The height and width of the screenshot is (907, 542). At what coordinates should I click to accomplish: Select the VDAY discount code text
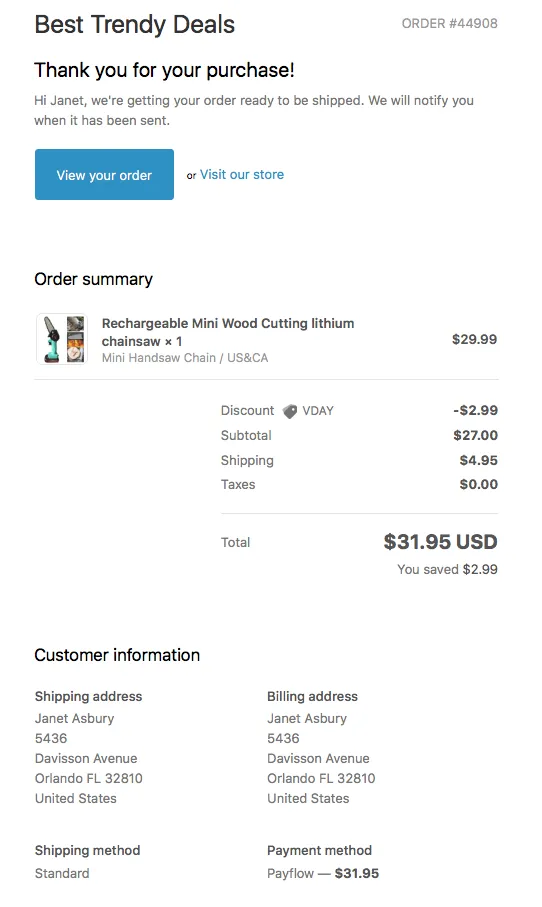pyautogui.click(x=318, y=411)
